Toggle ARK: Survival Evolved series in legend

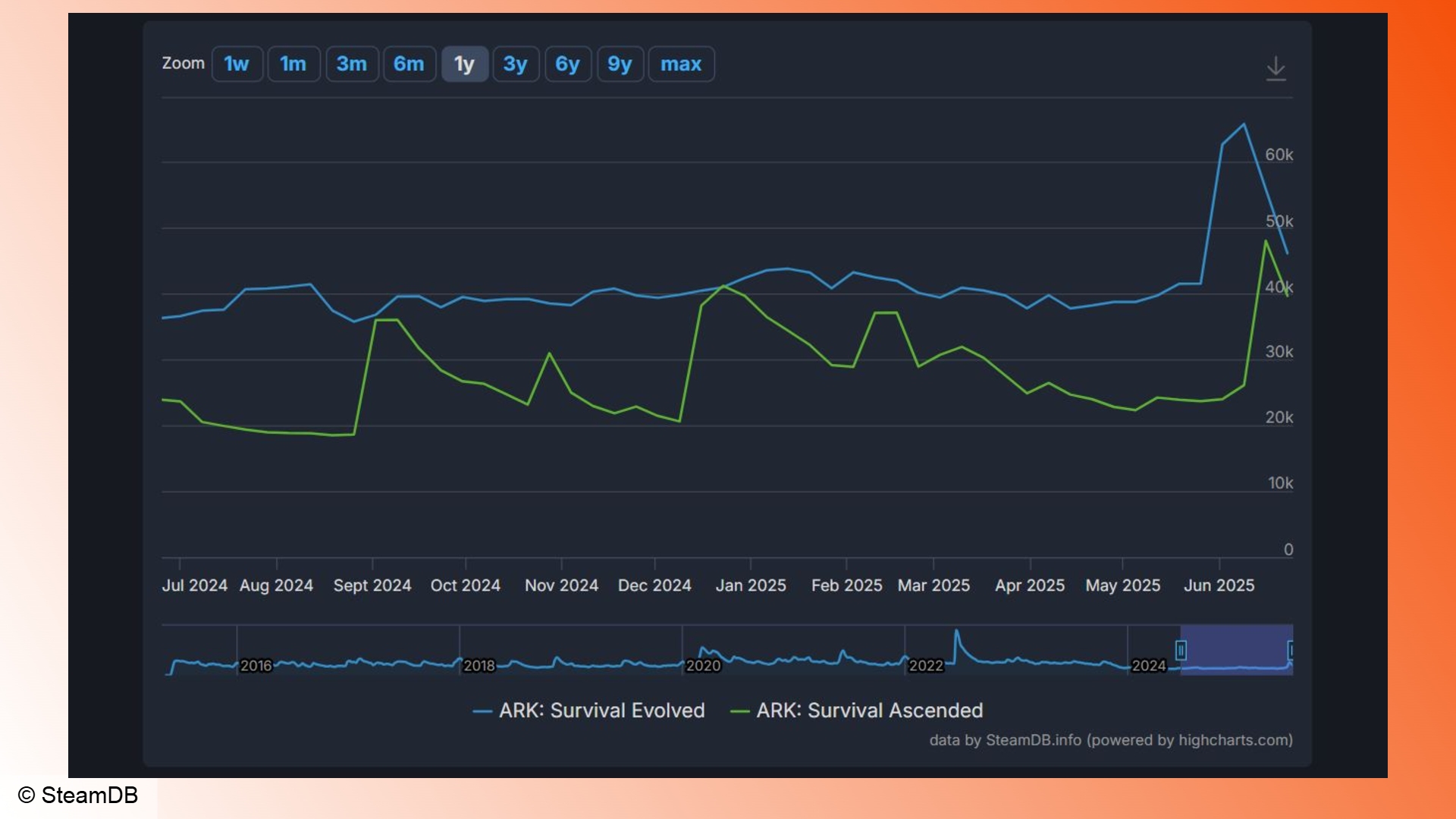click(x=589, y=711)
